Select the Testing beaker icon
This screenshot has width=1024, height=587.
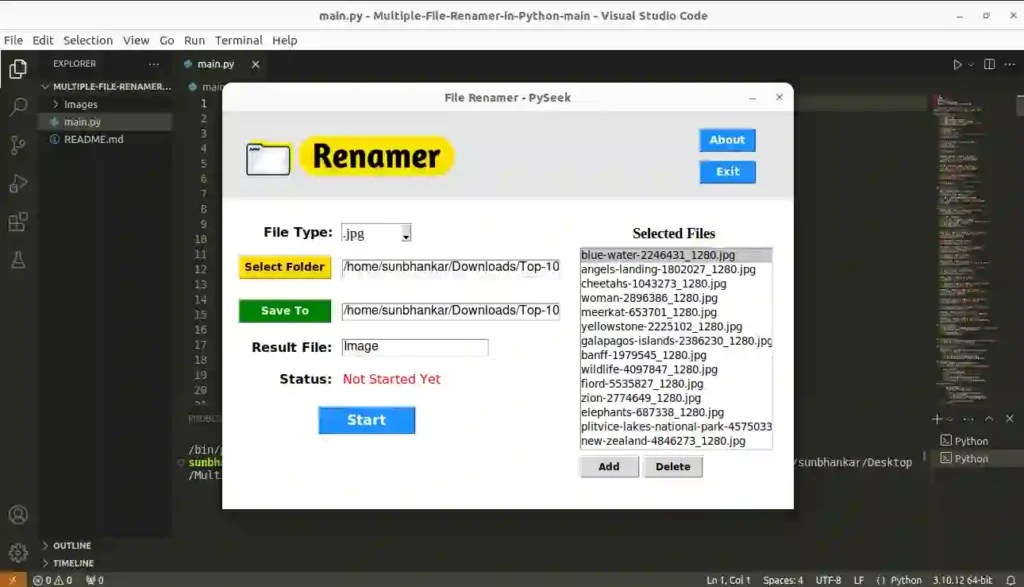(x=17, y=259)
